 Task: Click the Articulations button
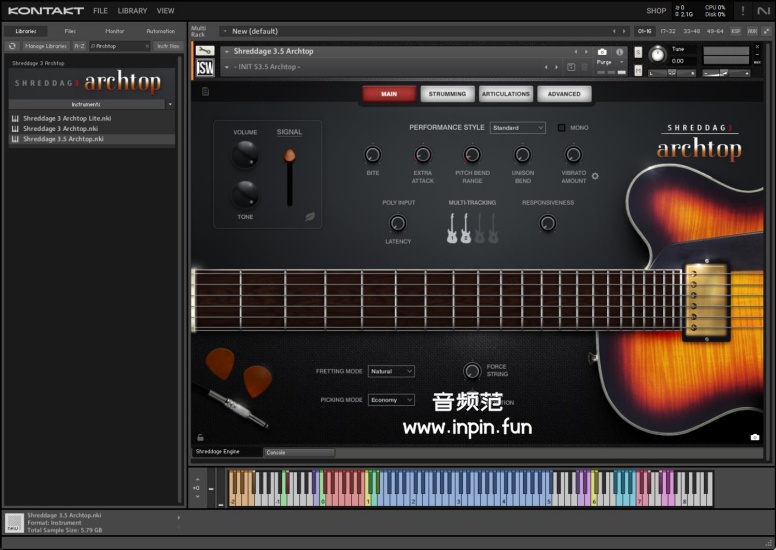505,94
